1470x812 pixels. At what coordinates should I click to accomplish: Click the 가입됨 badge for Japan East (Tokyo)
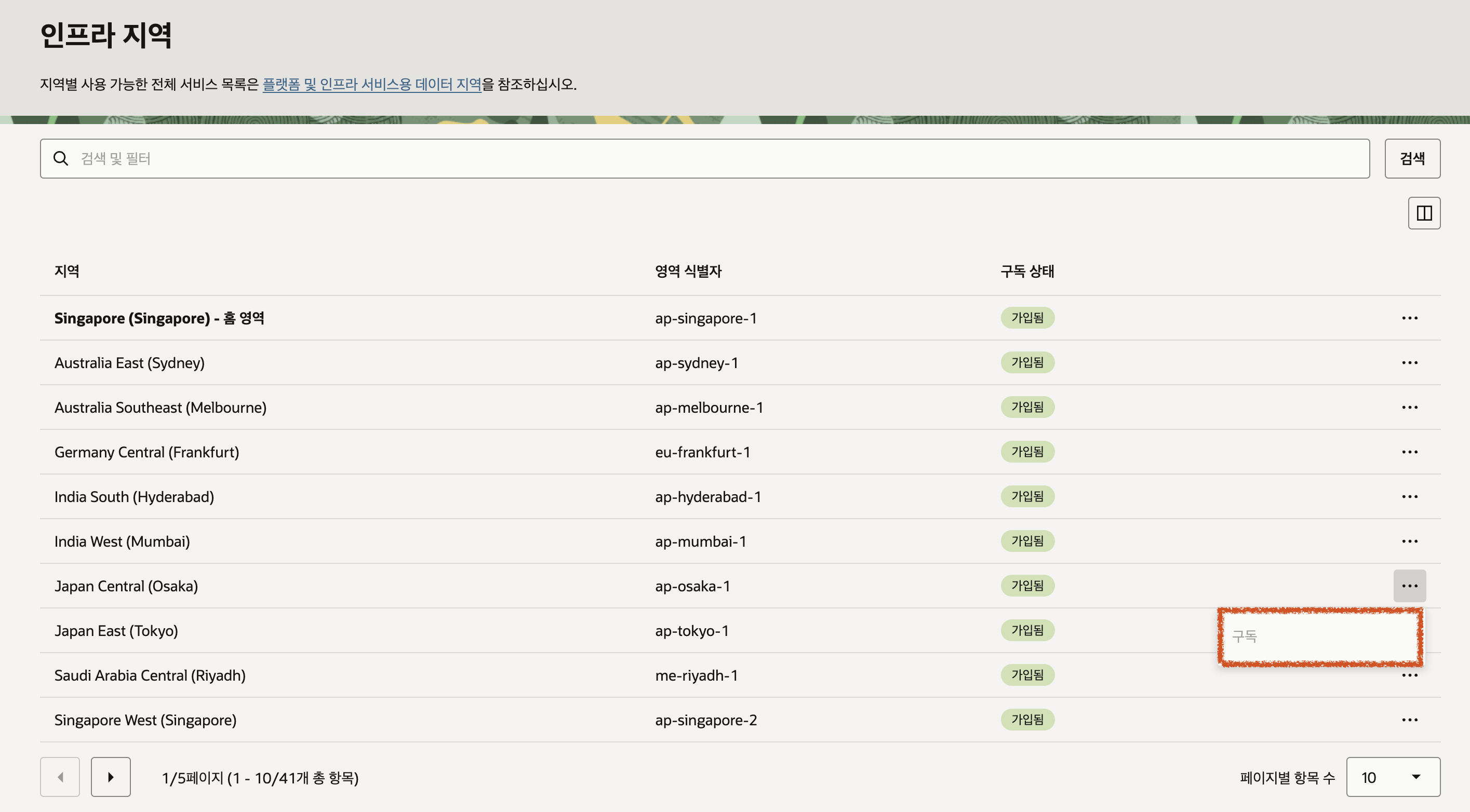pos(1026,631)
